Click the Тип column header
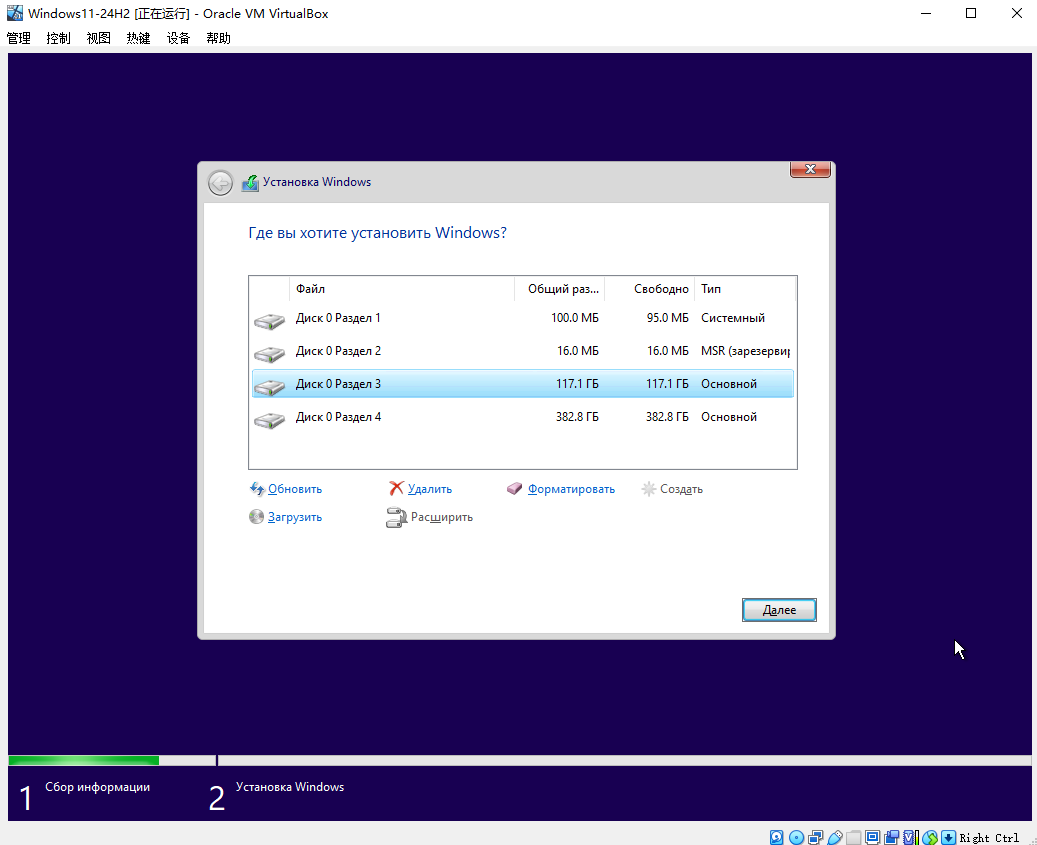 (x=745, y=289)
